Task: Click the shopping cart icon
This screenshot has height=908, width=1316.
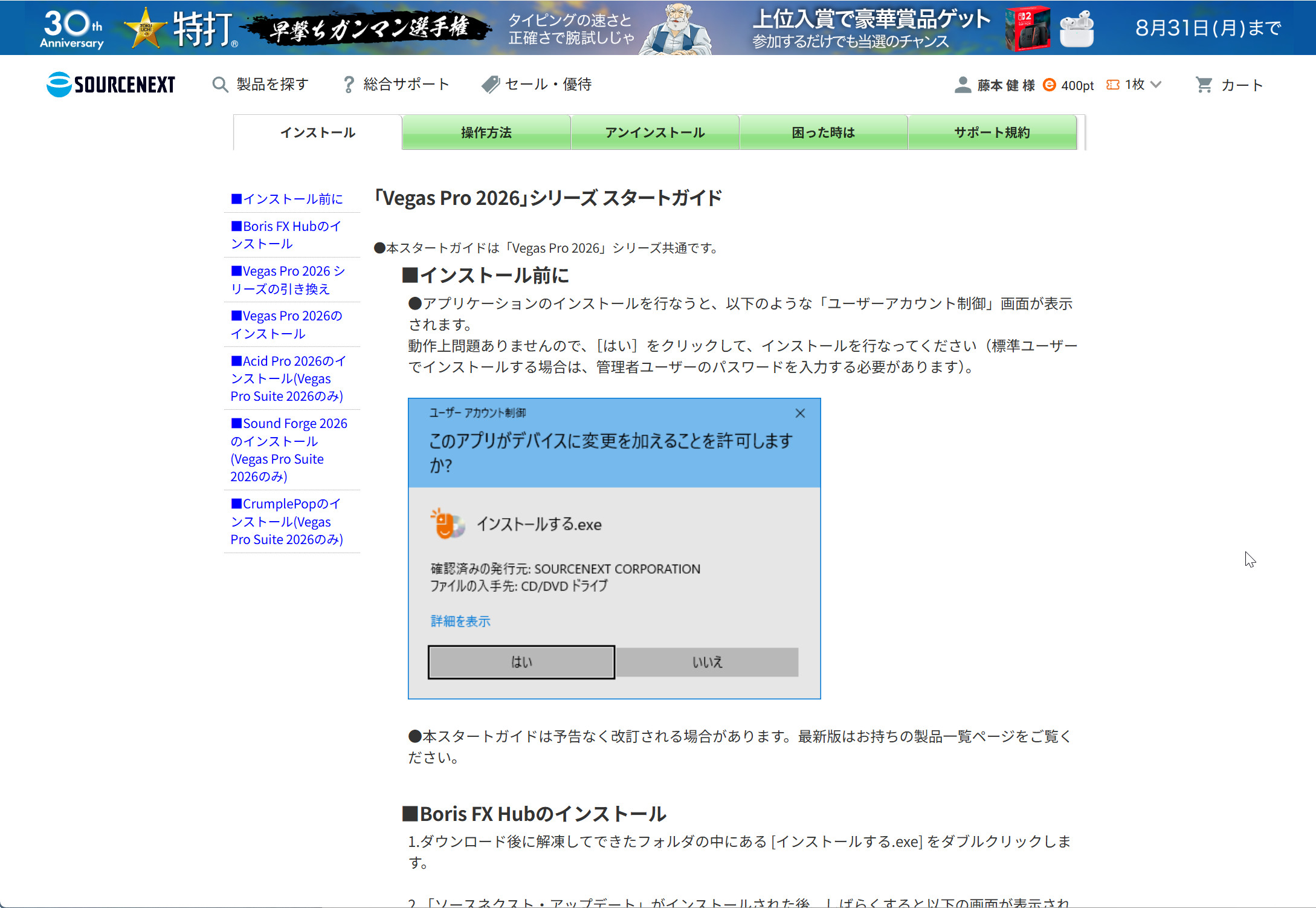Action: coord(1204,85)
